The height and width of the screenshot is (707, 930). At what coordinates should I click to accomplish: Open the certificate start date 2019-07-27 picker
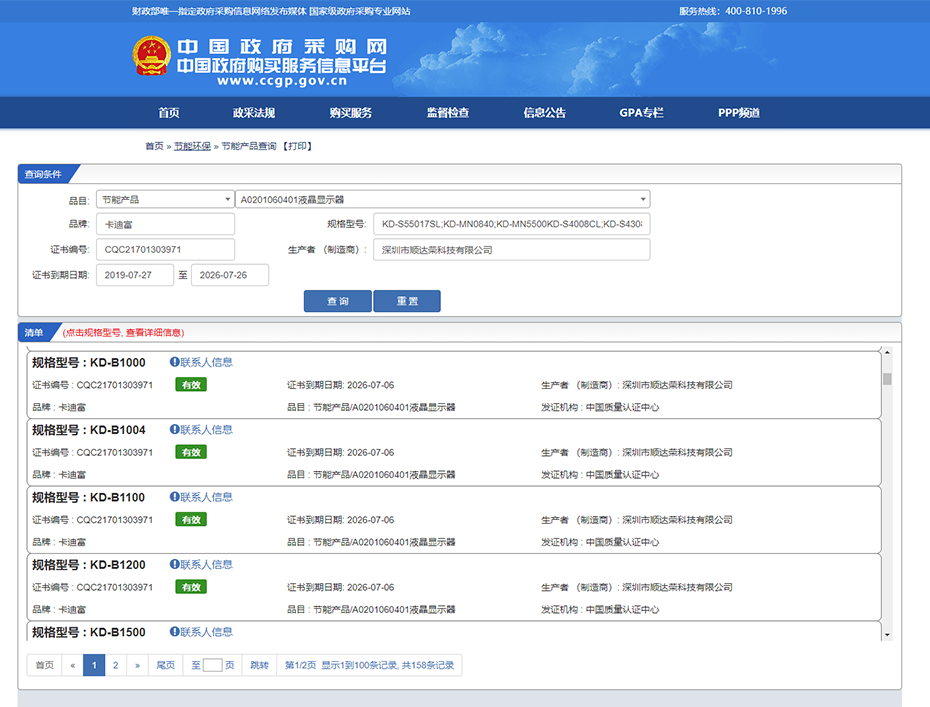pos(135,275)
